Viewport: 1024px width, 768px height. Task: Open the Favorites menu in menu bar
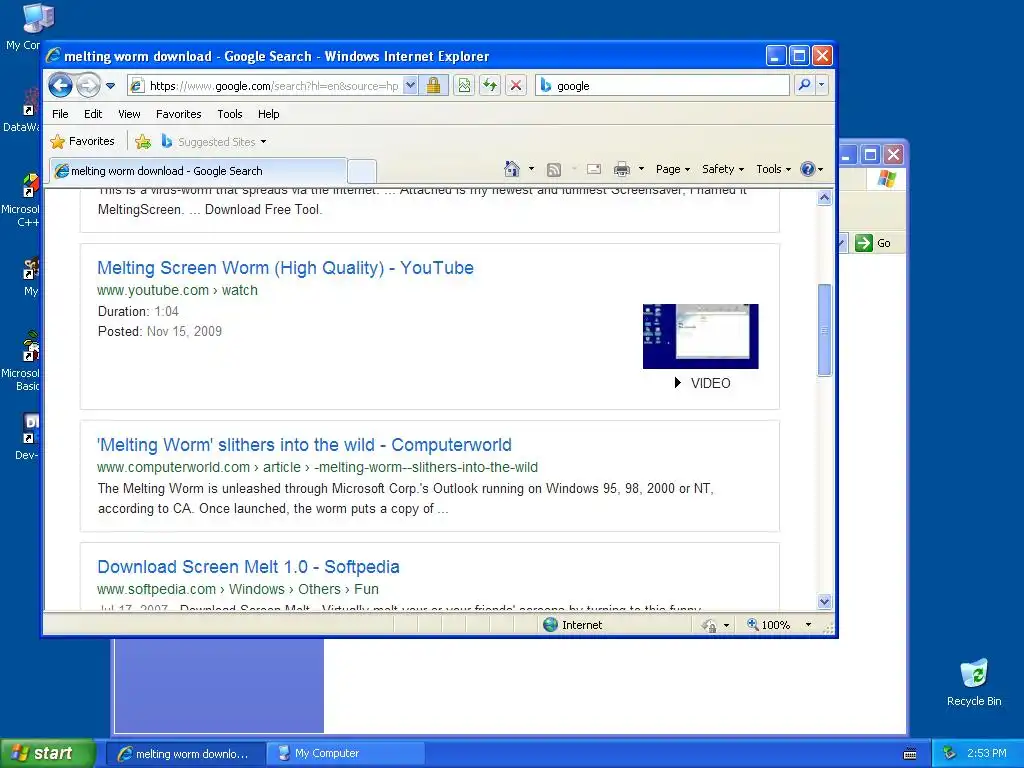(178, 114)
